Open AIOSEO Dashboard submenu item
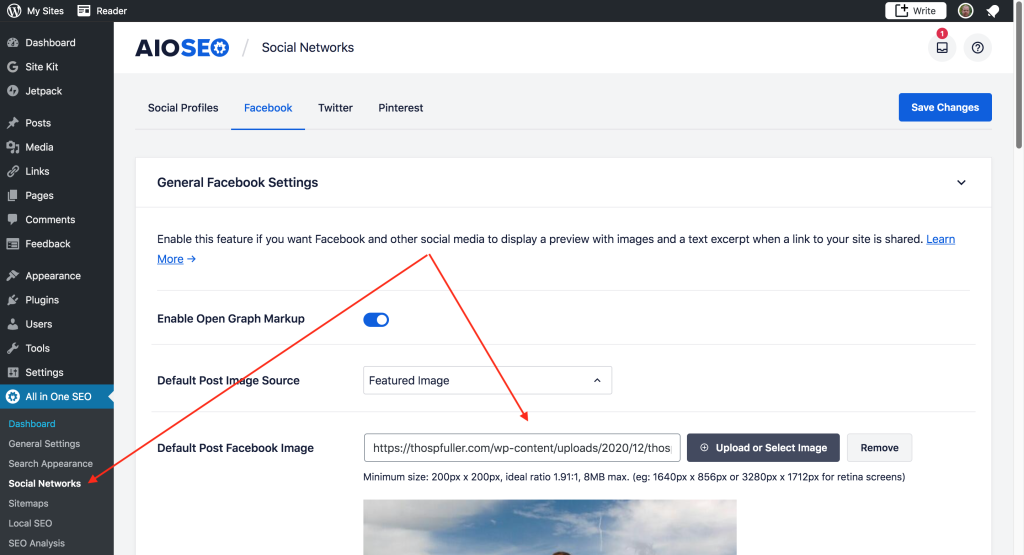 (32, 424)
